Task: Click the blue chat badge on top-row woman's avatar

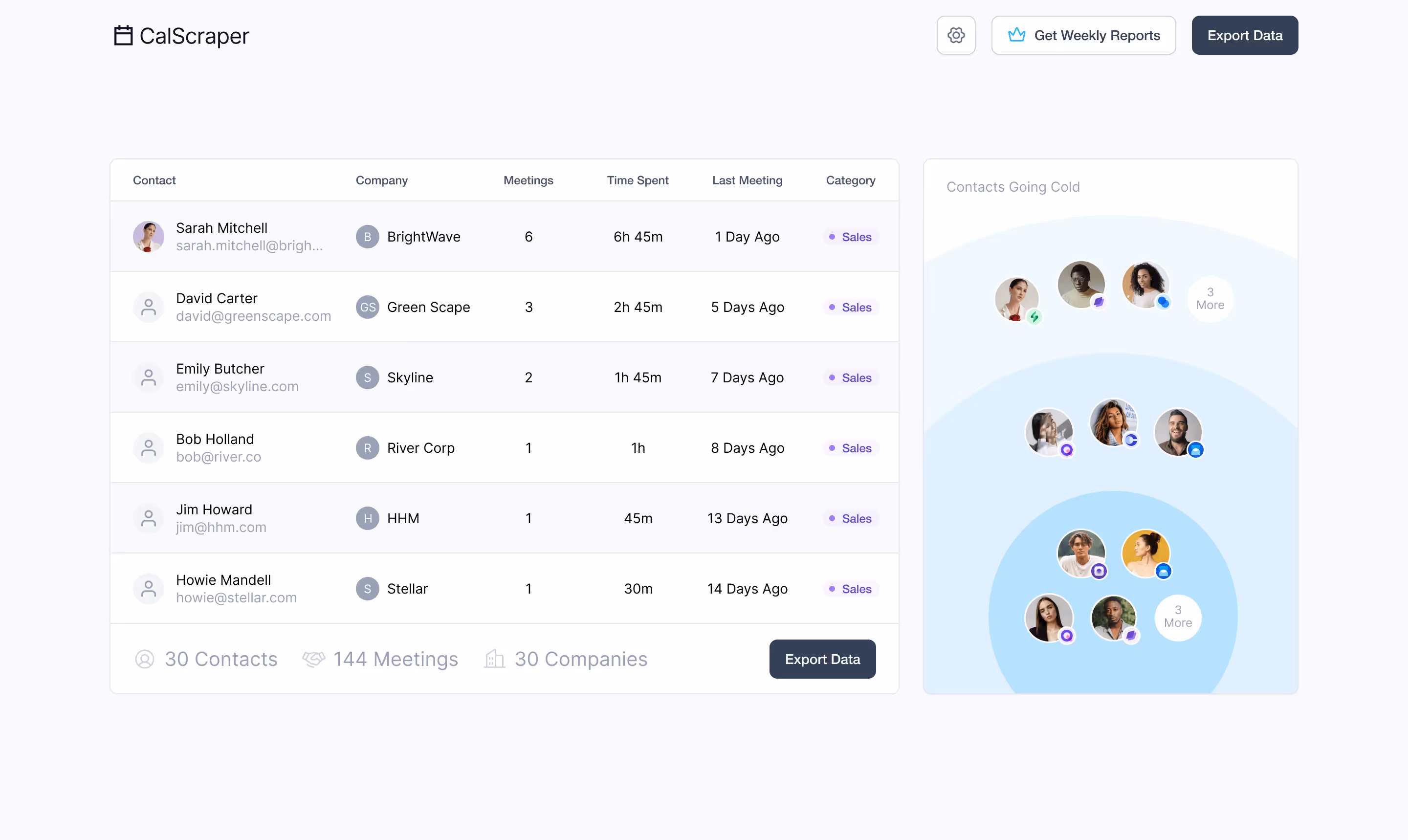Action: [1163, 302]
